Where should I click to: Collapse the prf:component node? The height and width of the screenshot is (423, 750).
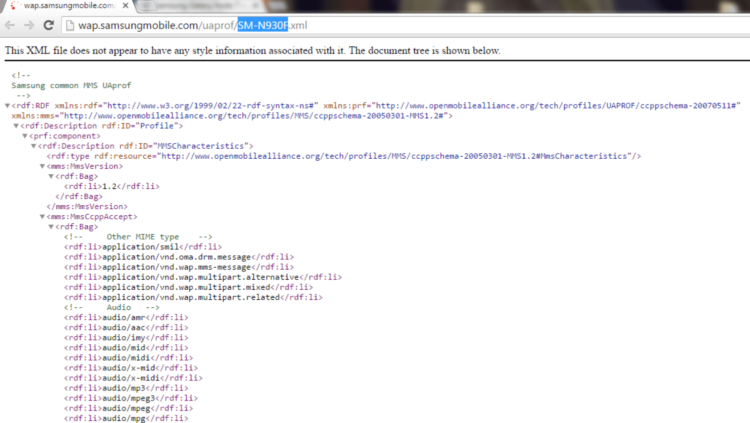[24, 135]
